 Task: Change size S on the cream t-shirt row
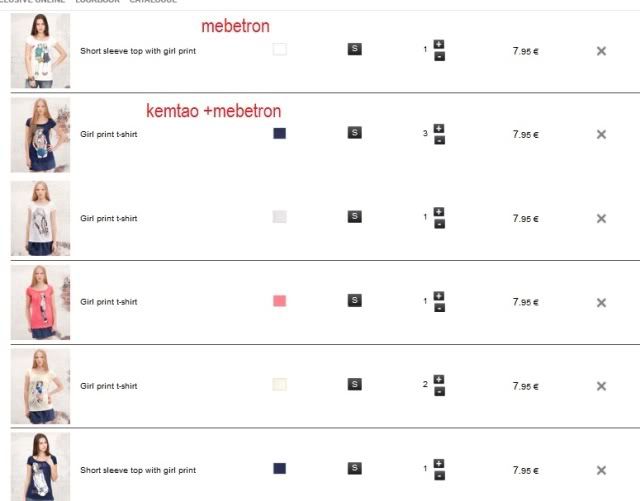pyautogui.click(x=354, y=384)
